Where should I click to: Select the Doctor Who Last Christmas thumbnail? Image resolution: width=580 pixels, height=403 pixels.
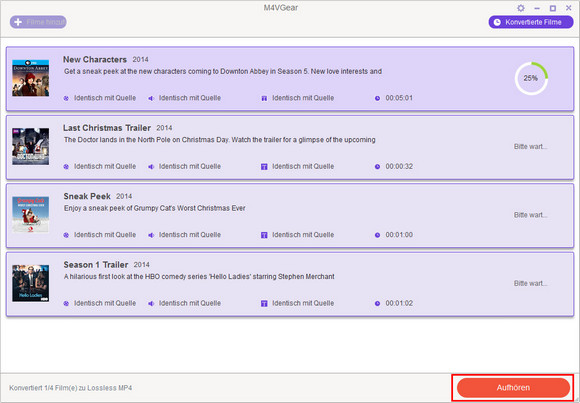point(30,147)
